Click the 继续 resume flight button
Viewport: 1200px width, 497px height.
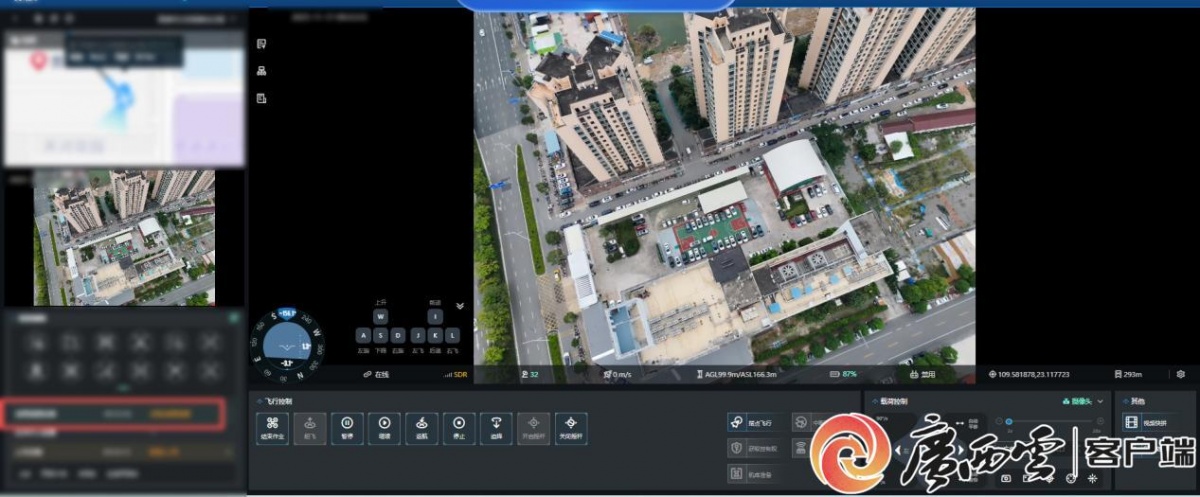[384, 428]
